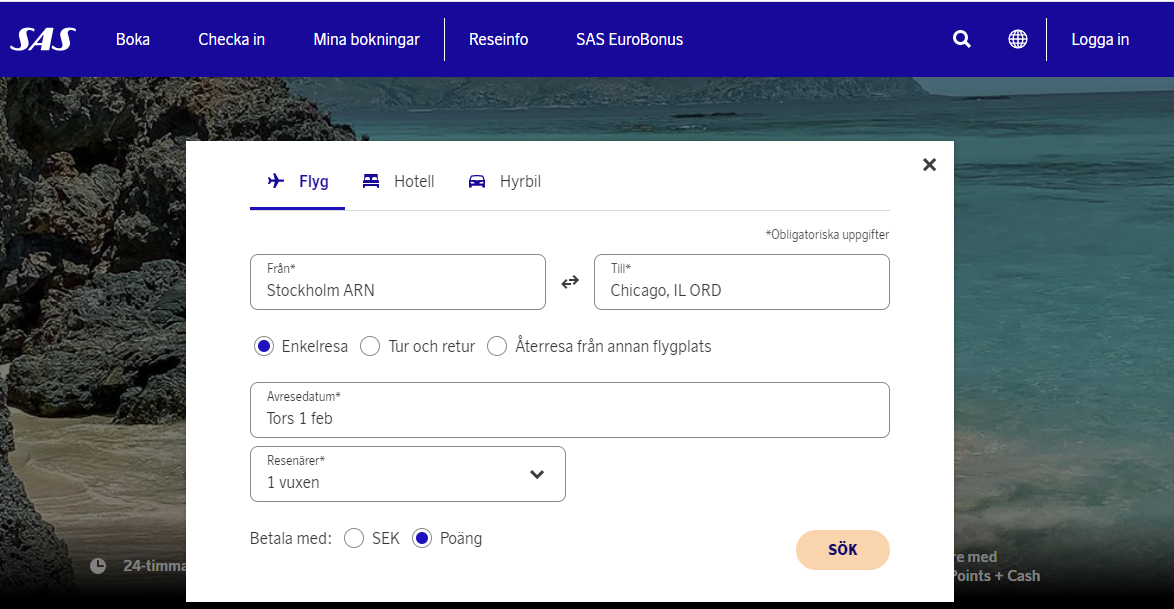Open the SAS EuroBonus menu
Viewport: 1174px width, 609px height.
coord(629,40)
